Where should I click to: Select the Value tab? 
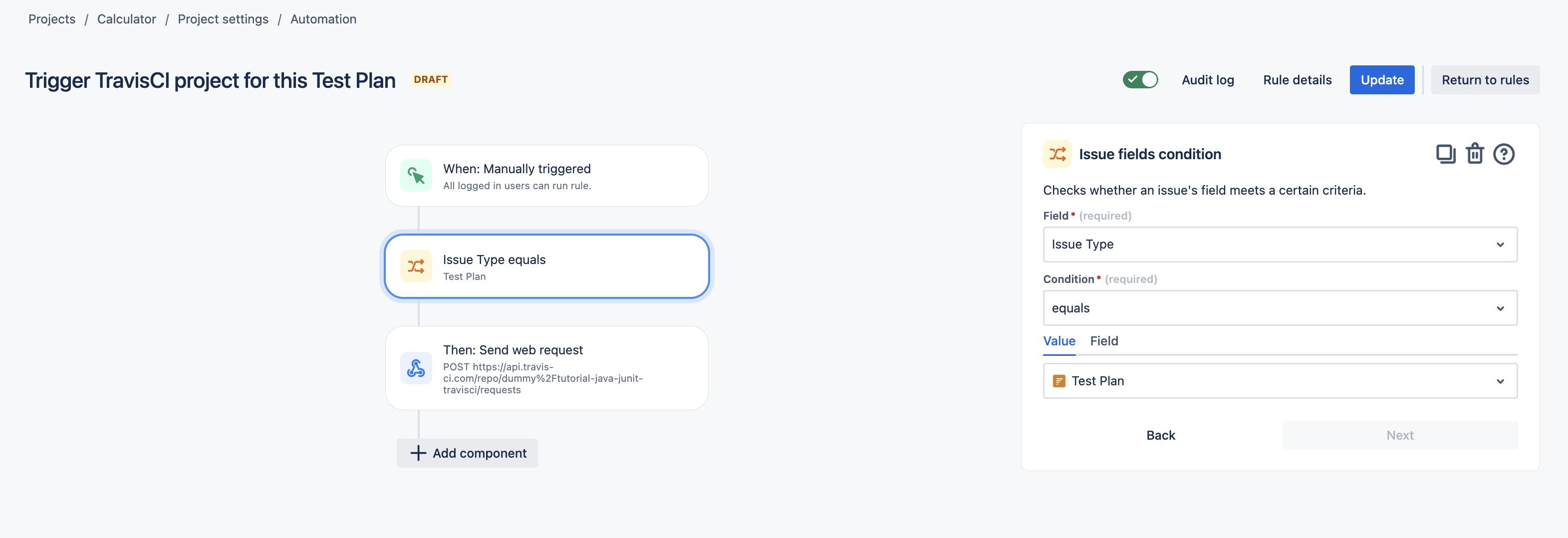click(x=1059, y=341)
